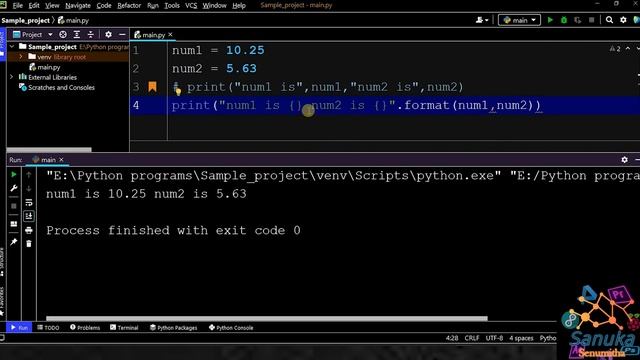The height and width of the screenshot is (360, 640).
Task: Open the user account dropdown icon
Action: [x=482, y=20]
